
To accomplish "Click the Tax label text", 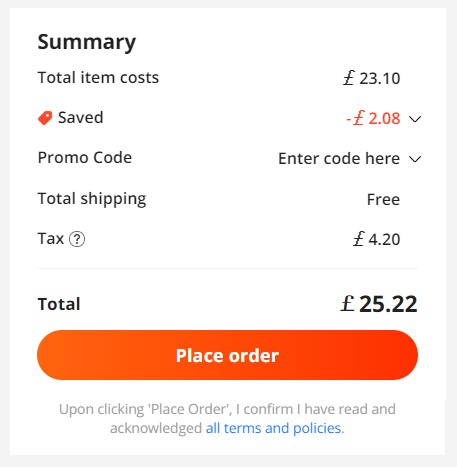I will point(51,239).
